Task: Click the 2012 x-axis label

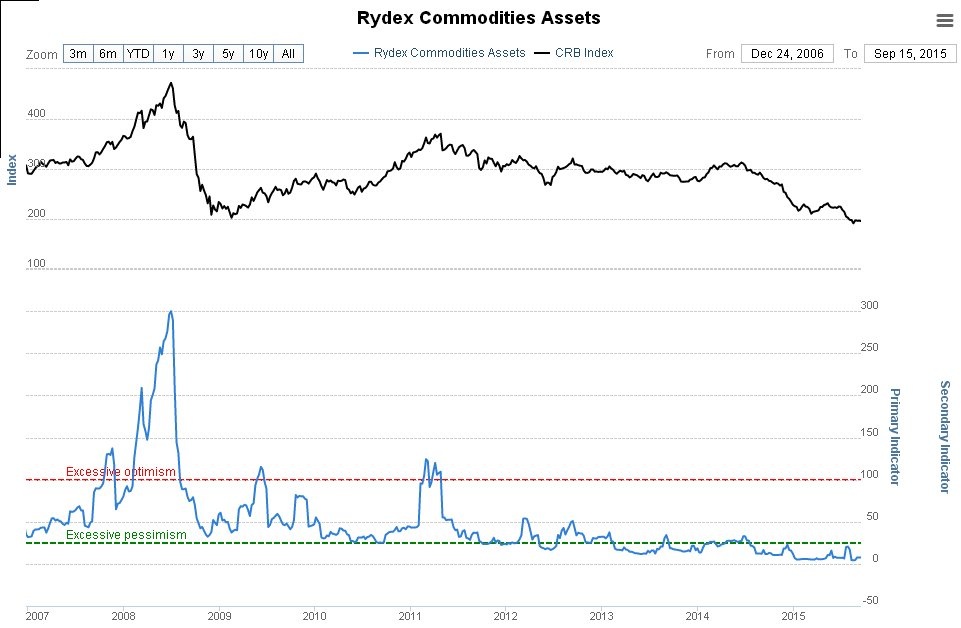Action: click(x=505, y=616)
